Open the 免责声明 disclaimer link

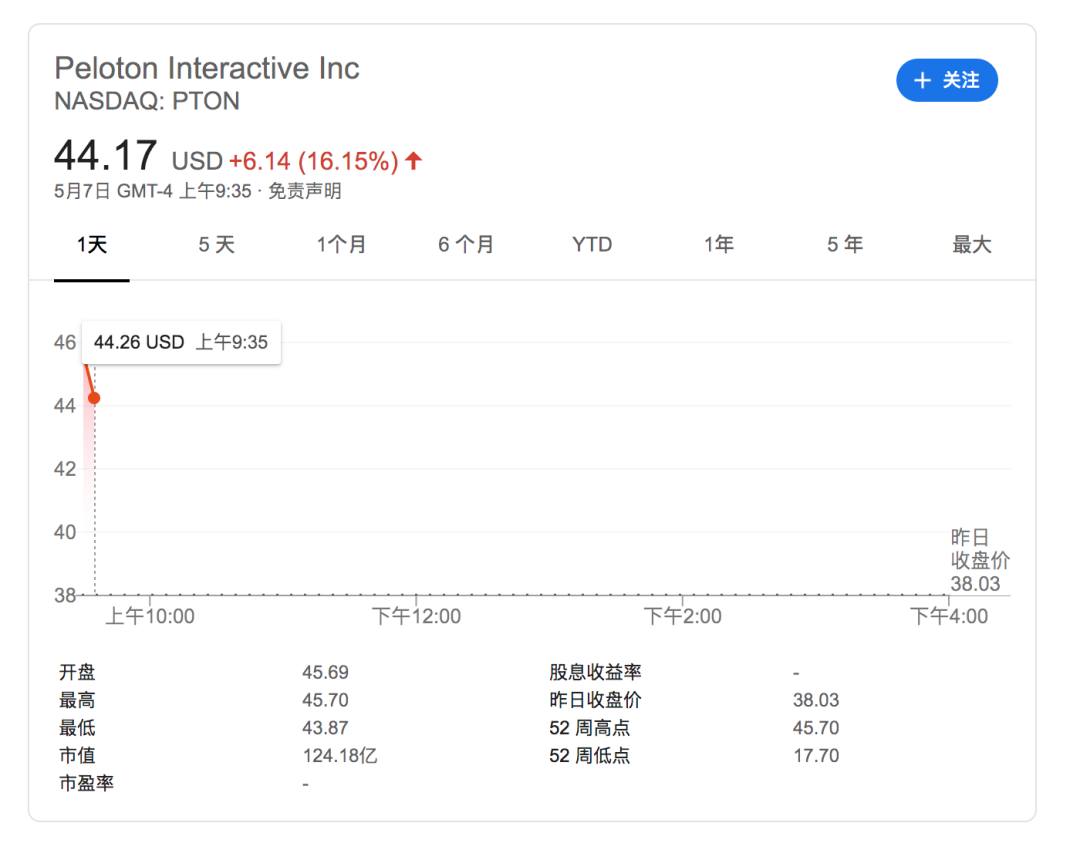click(x=305, y=191)
